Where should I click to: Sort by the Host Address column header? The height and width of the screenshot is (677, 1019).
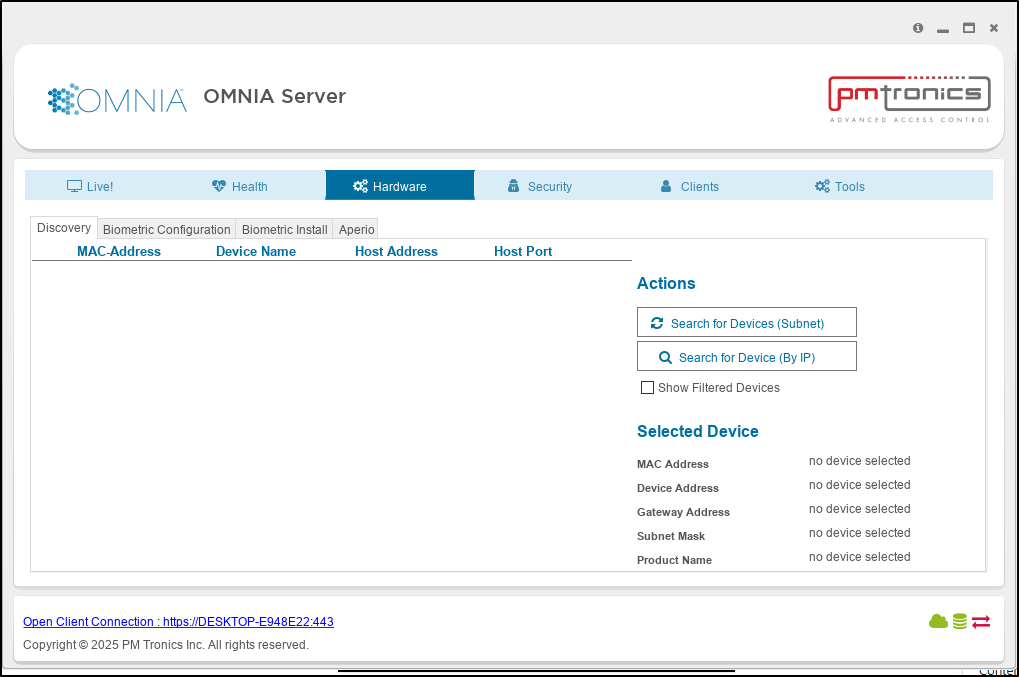(396, 251)
